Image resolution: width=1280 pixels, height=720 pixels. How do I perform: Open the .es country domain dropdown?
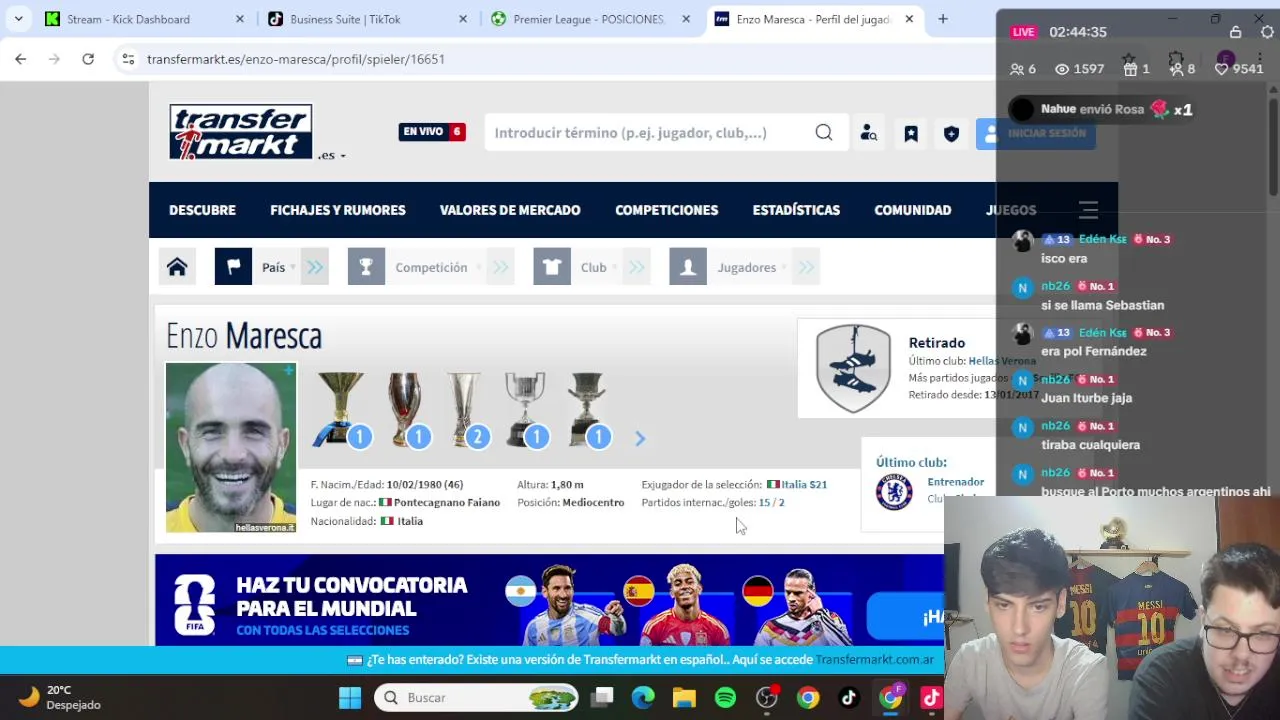tap(332, 155)
